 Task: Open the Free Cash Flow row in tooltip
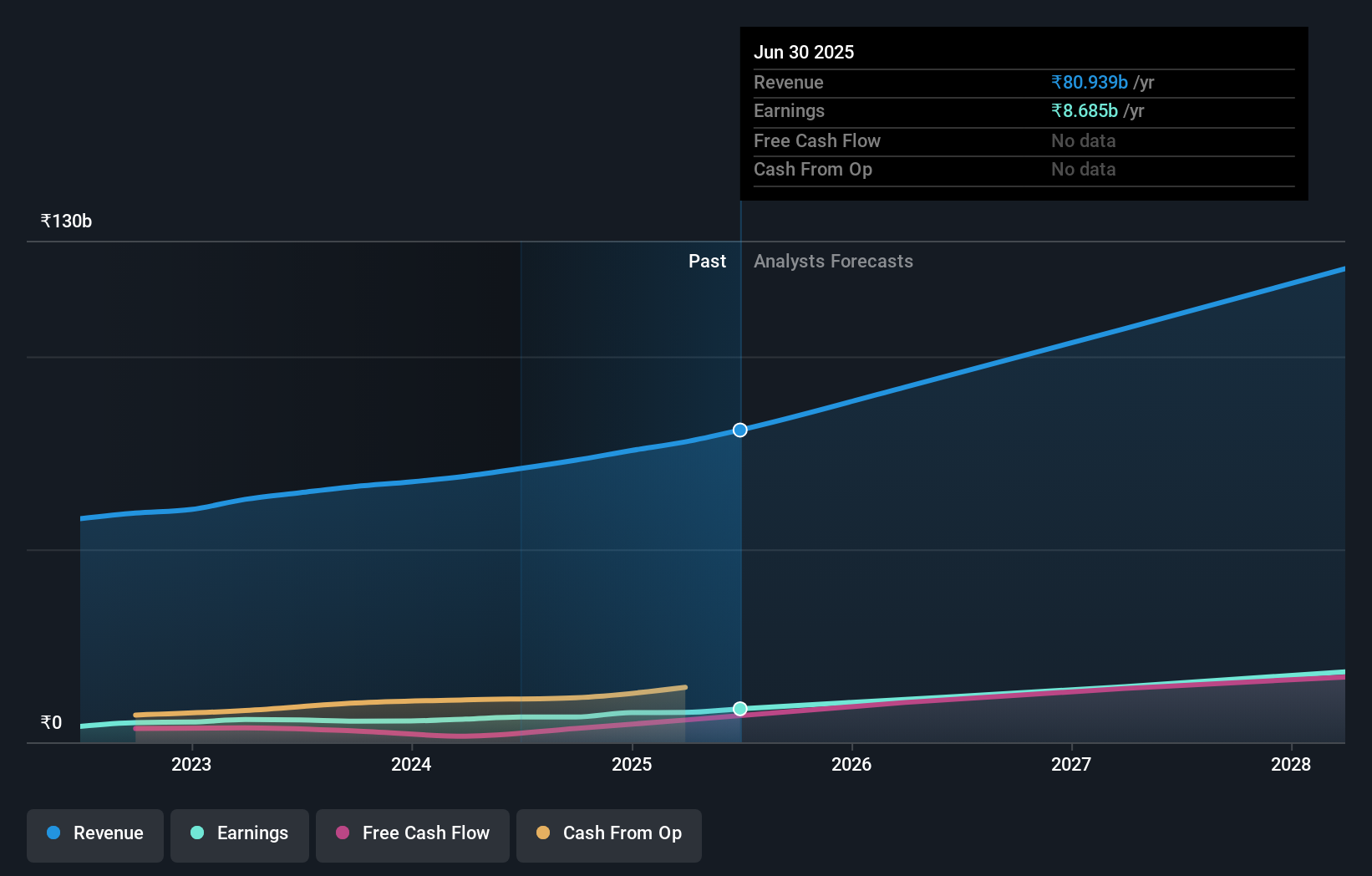(x=817, y=140)
